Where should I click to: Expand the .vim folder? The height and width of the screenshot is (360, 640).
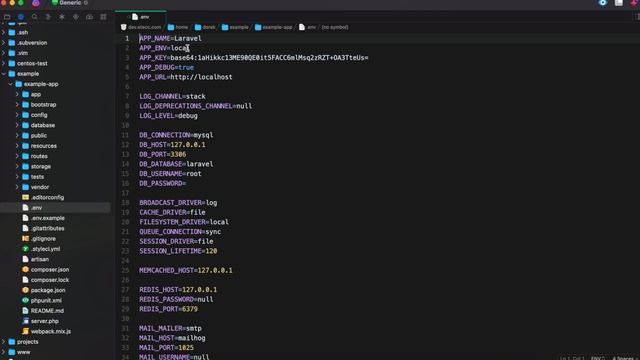[4, 53]
